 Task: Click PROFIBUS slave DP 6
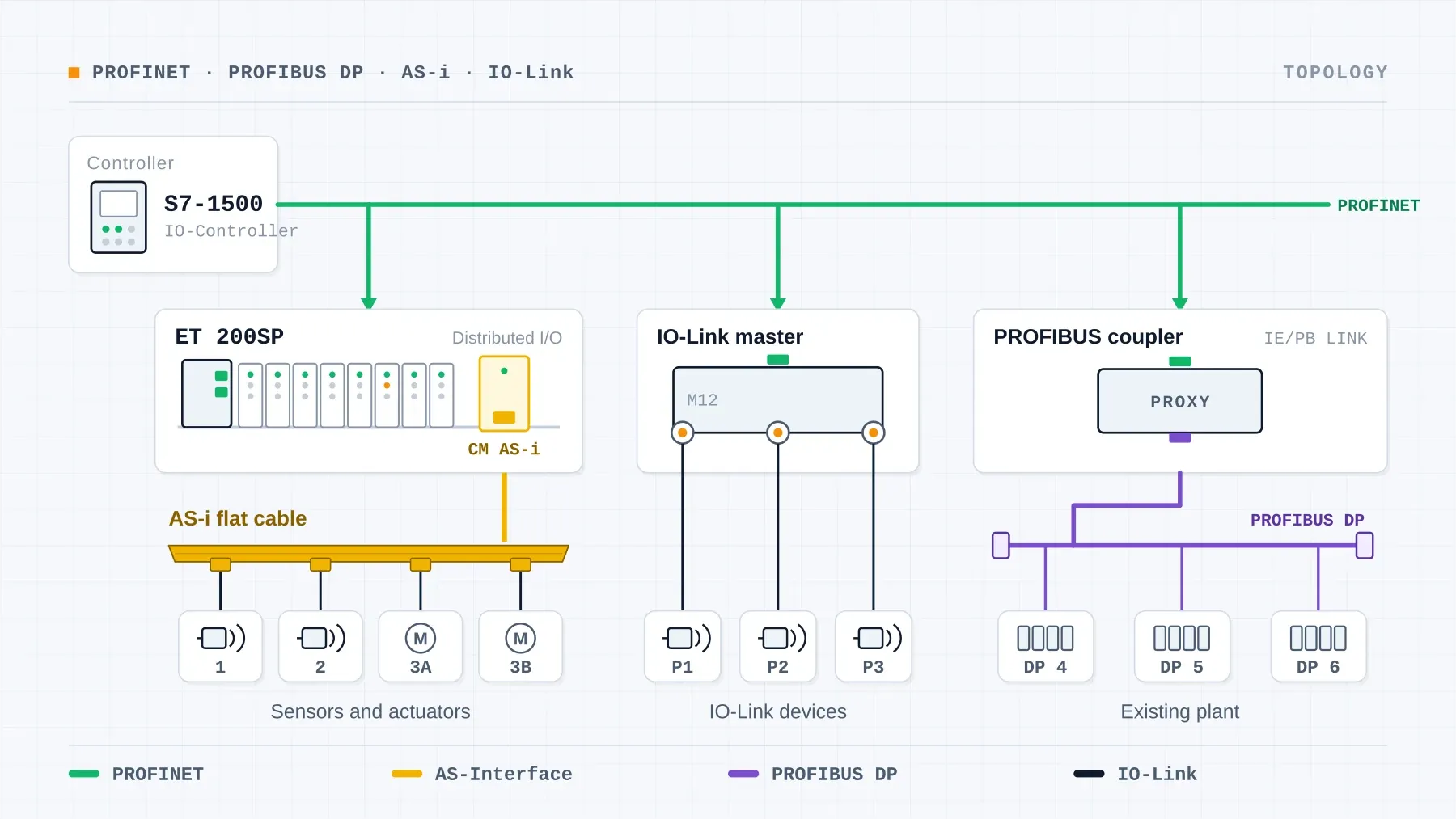pyautogui.click(x=1318, y=646)
